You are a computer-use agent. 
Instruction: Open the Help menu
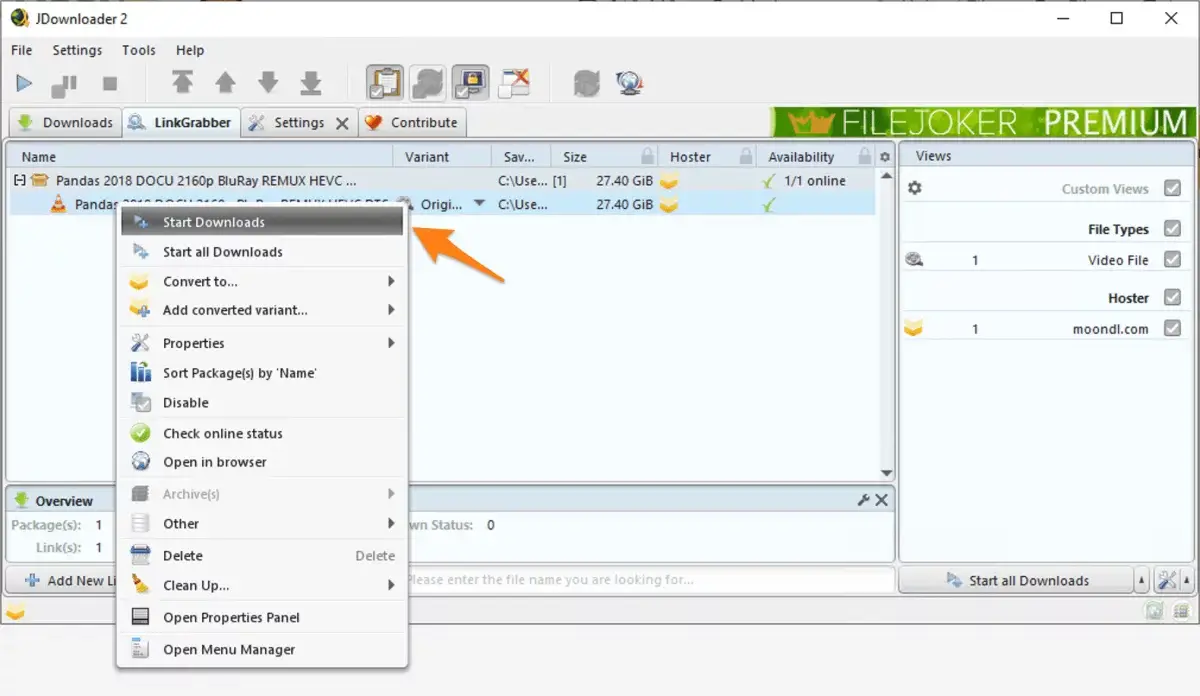pyautogui.click(x=190, y=50)
